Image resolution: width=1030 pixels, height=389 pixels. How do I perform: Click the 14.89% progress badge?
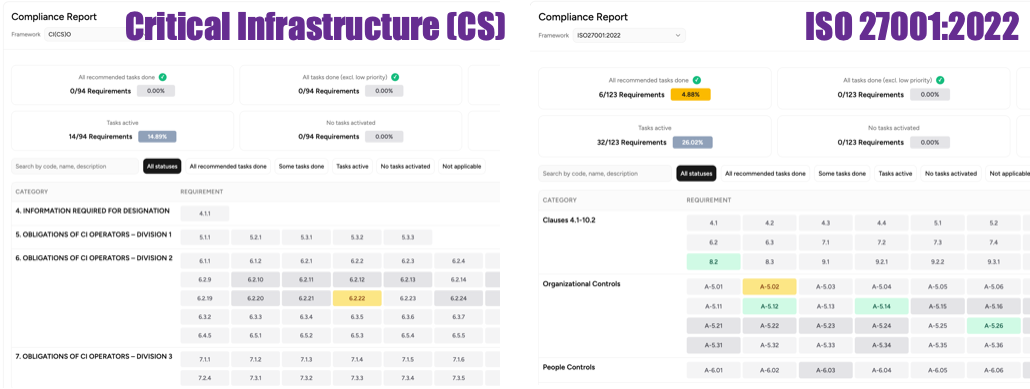click(157, 137)
